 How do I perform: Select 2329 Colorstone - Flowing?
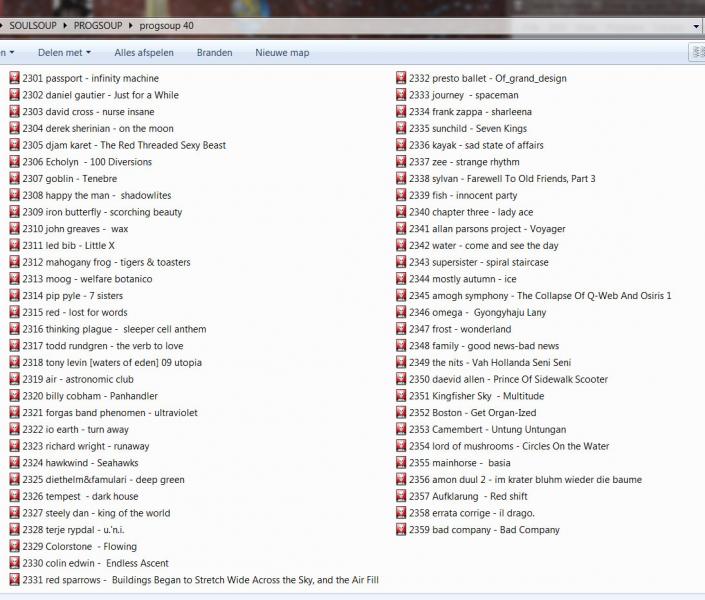pyautogui.click(x=73, y=546)
